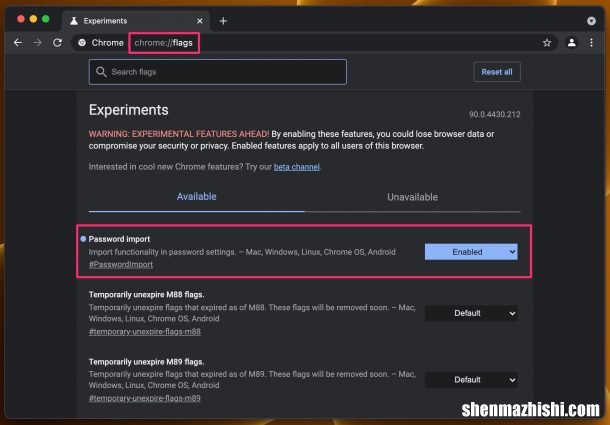The height and width of the screenshot is (425, 610).
Task: Open the beta channel link
Action: [x=297, y=167]
